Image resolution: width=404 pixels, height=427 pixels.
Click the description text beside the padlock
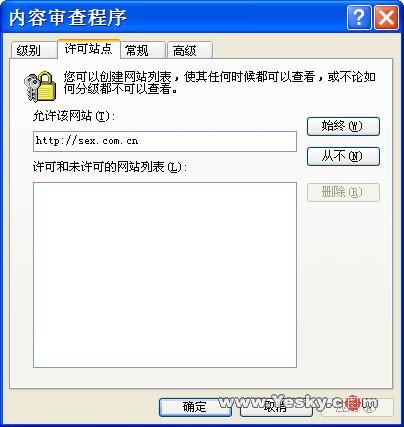point(219,83)
